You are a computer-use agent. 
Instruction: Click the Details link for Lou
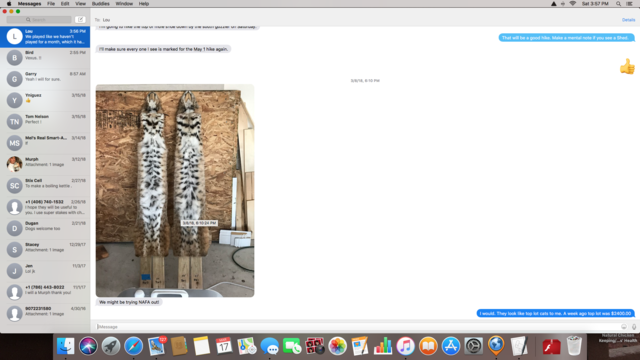click(x=628, y=20)
